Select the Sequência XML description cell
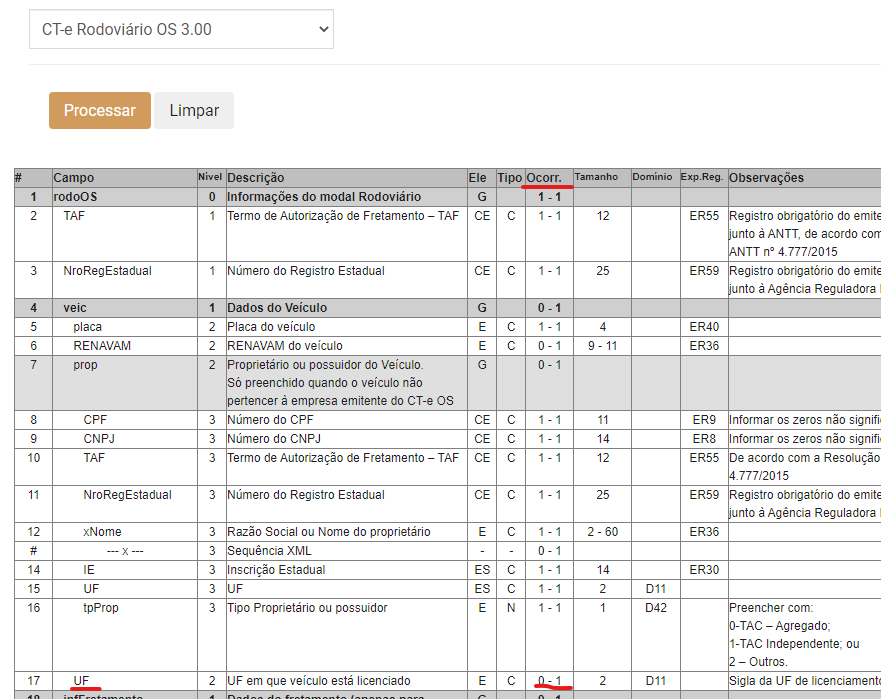The height and width of the screenshot is (699, 881). click(269, 551)
